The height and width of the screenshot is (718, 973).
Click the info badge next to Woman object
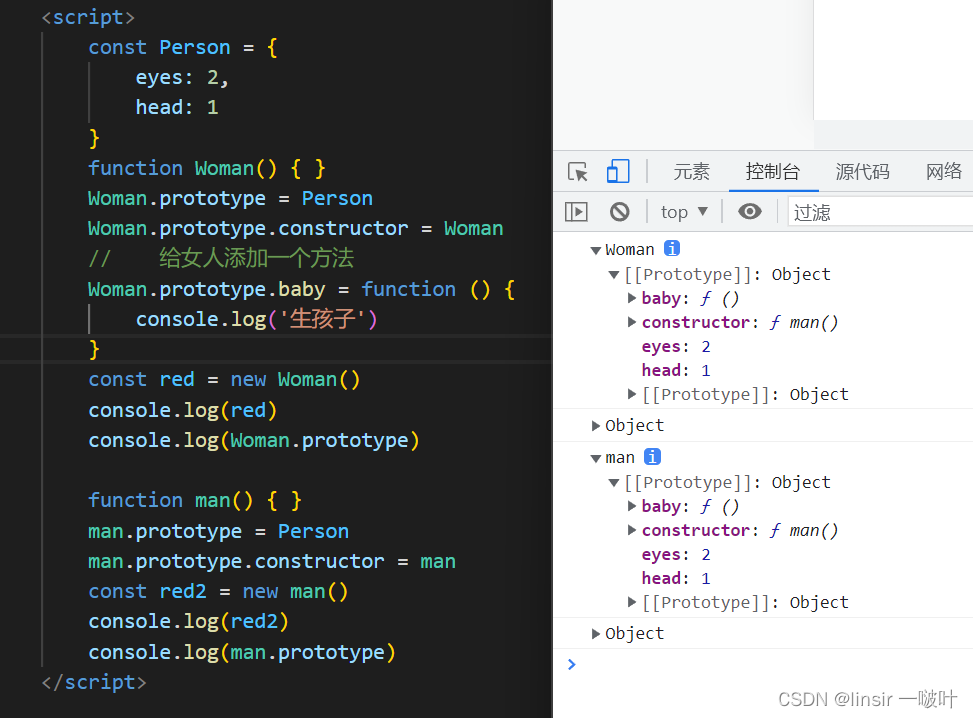(671, 248)
